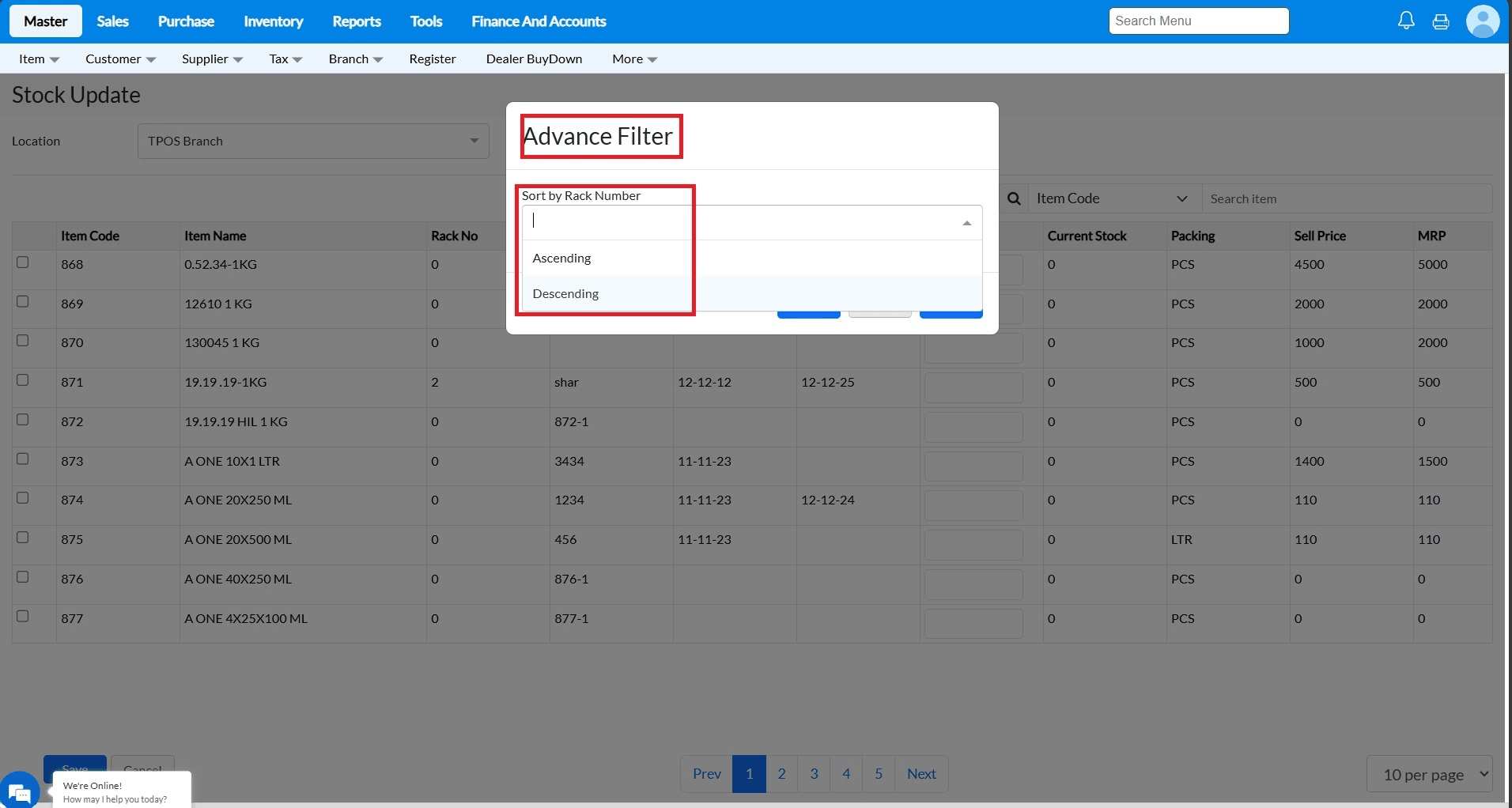Open the Supplier submenu

point(212,59)
